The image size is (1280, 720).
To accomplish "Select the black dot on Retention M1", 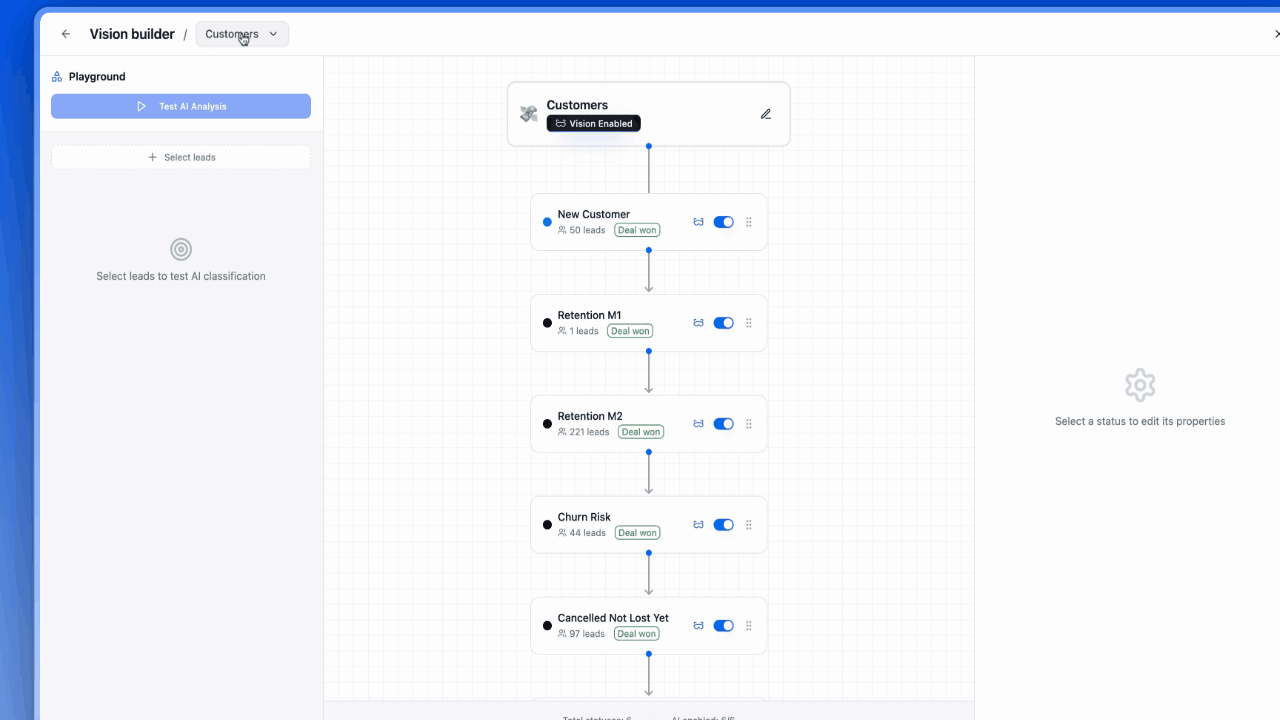I will (x=547, y=323).
